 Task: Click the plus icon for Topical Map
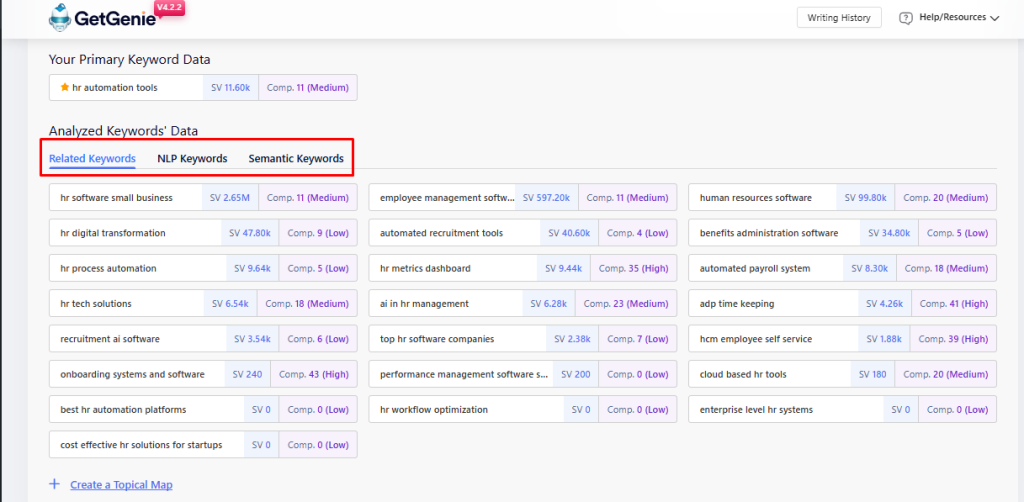(x=55, y=485)
